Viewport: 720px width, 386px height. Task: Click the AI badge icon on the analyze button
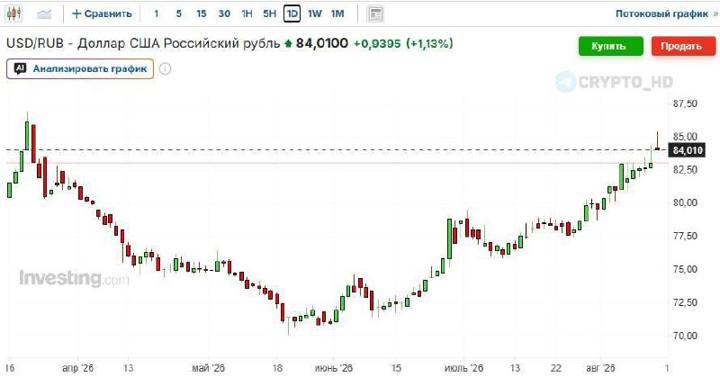[x=20, y=69]
